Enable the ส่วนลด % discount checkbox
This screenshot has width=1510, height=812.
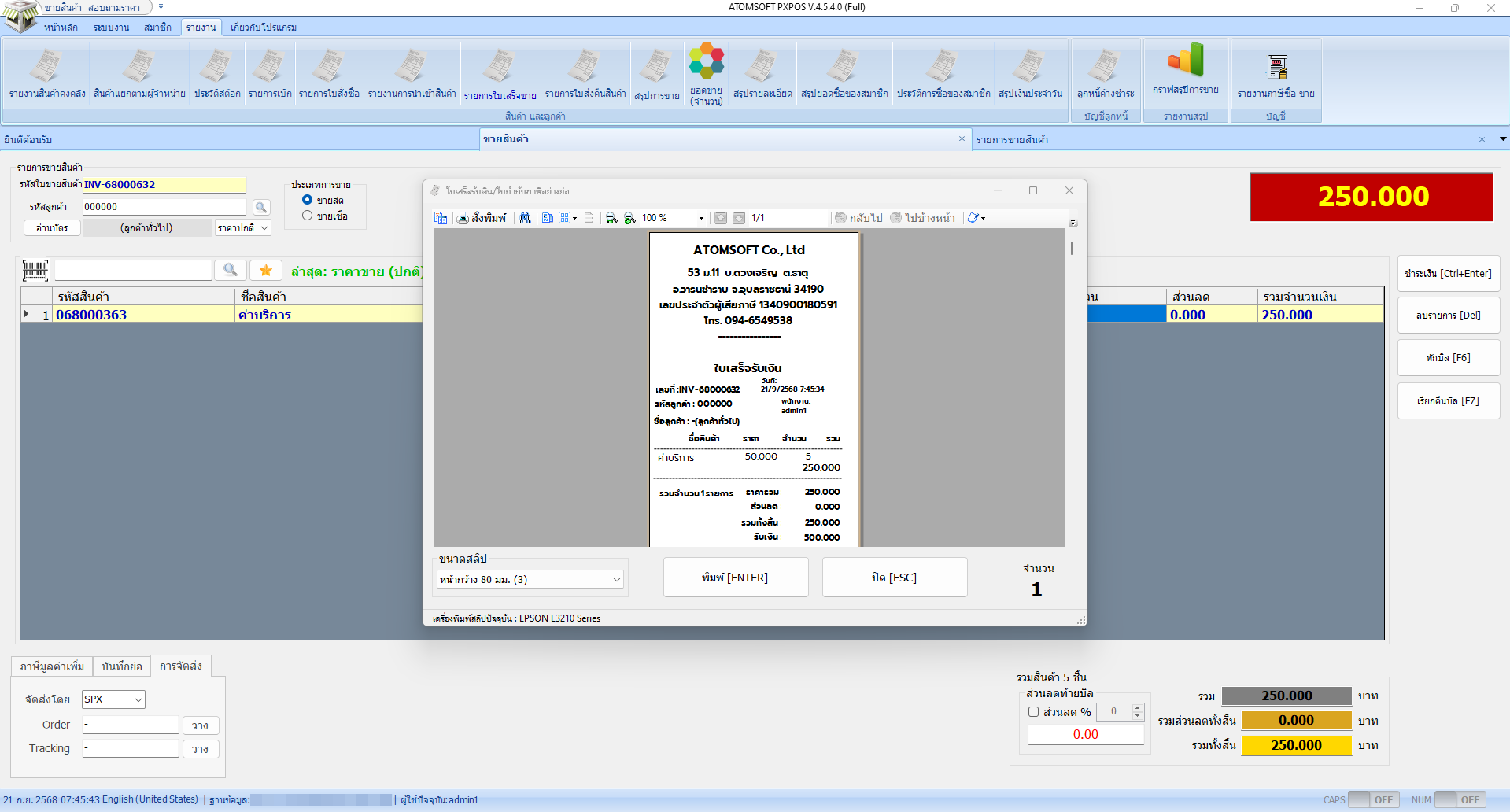(1034, 712)
